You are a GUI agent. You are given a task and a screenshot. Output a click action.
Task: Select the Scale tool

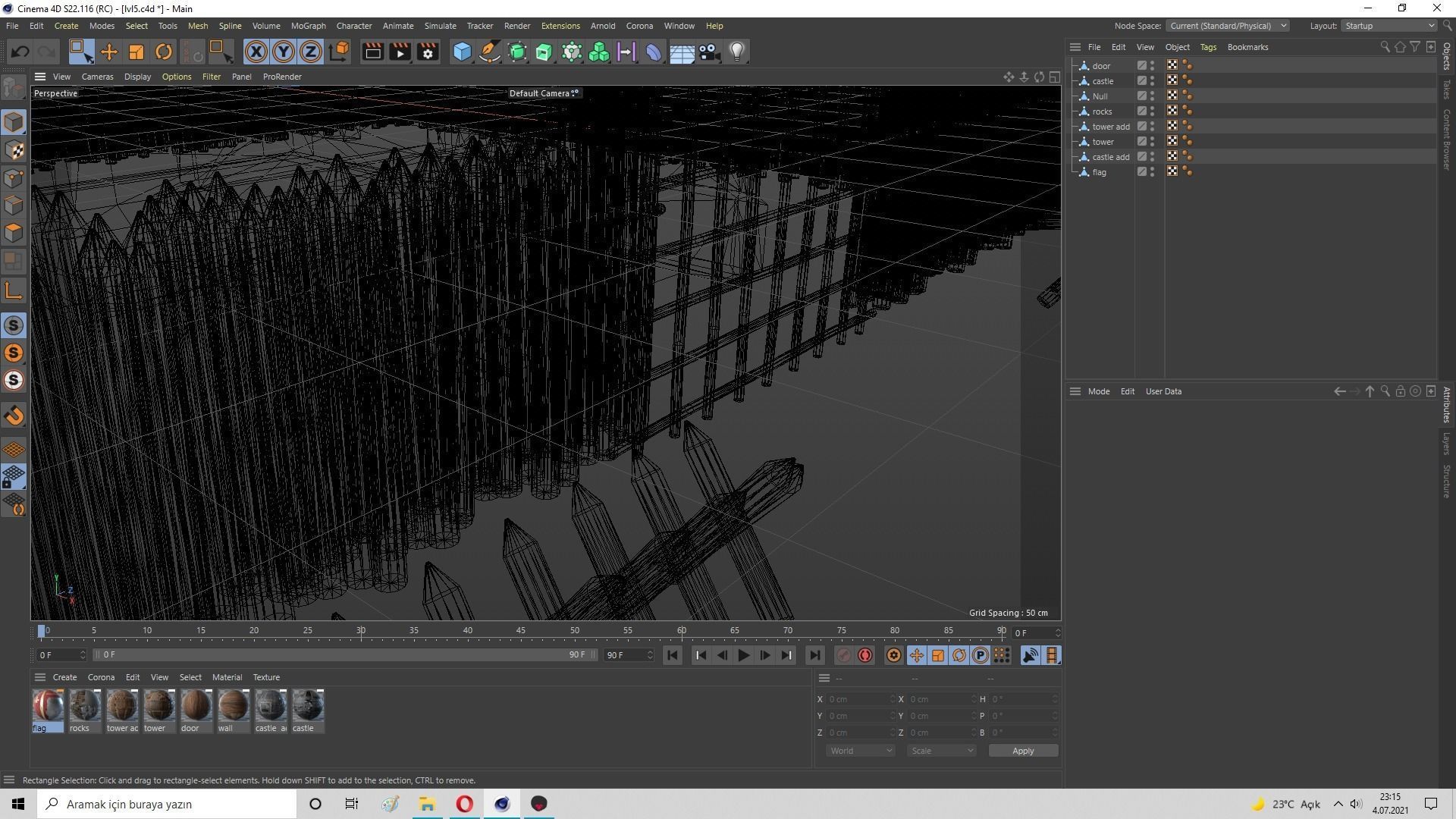click(136, 52)
